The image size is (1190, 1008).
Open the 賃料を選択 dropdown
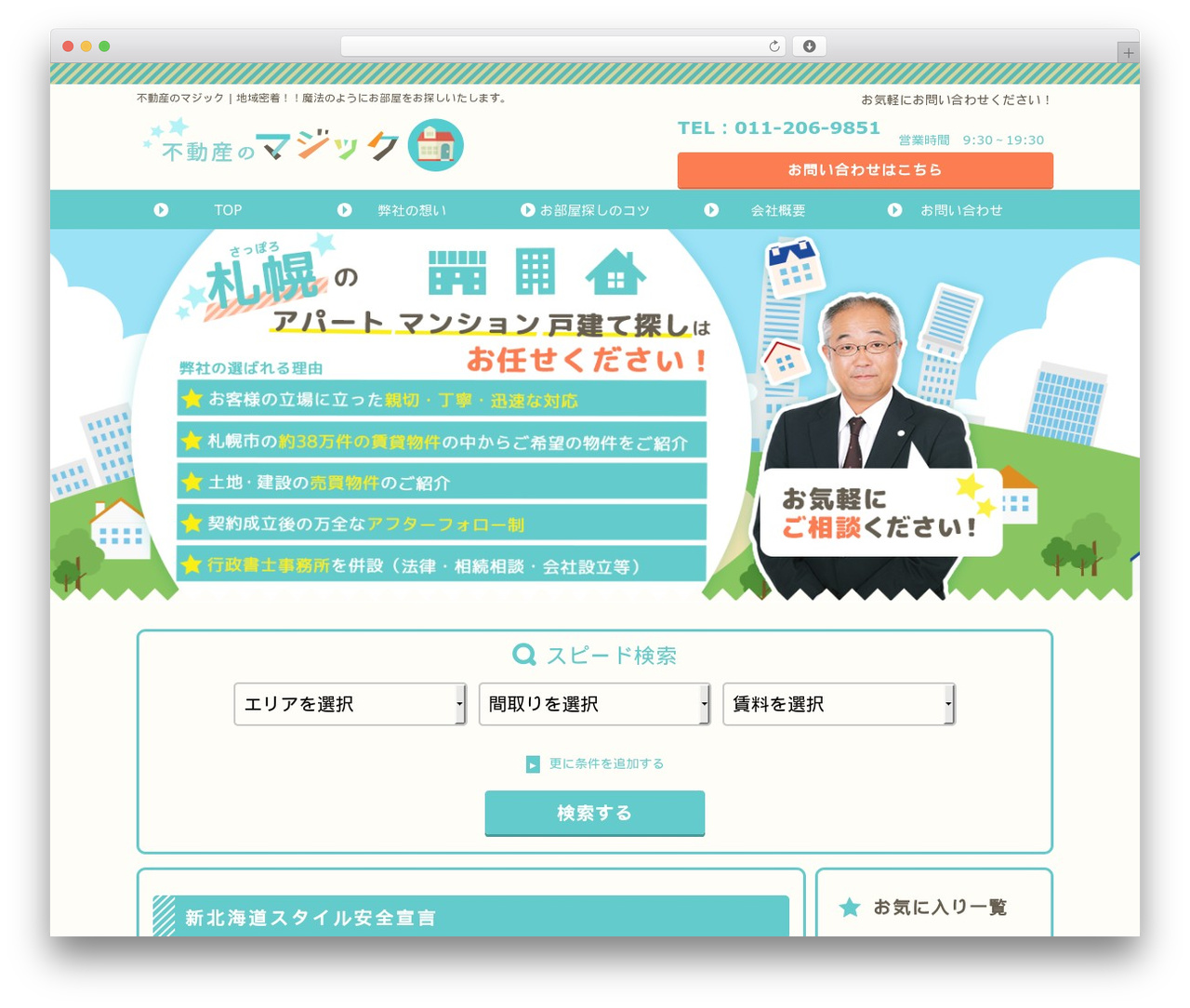click(840, 704)
